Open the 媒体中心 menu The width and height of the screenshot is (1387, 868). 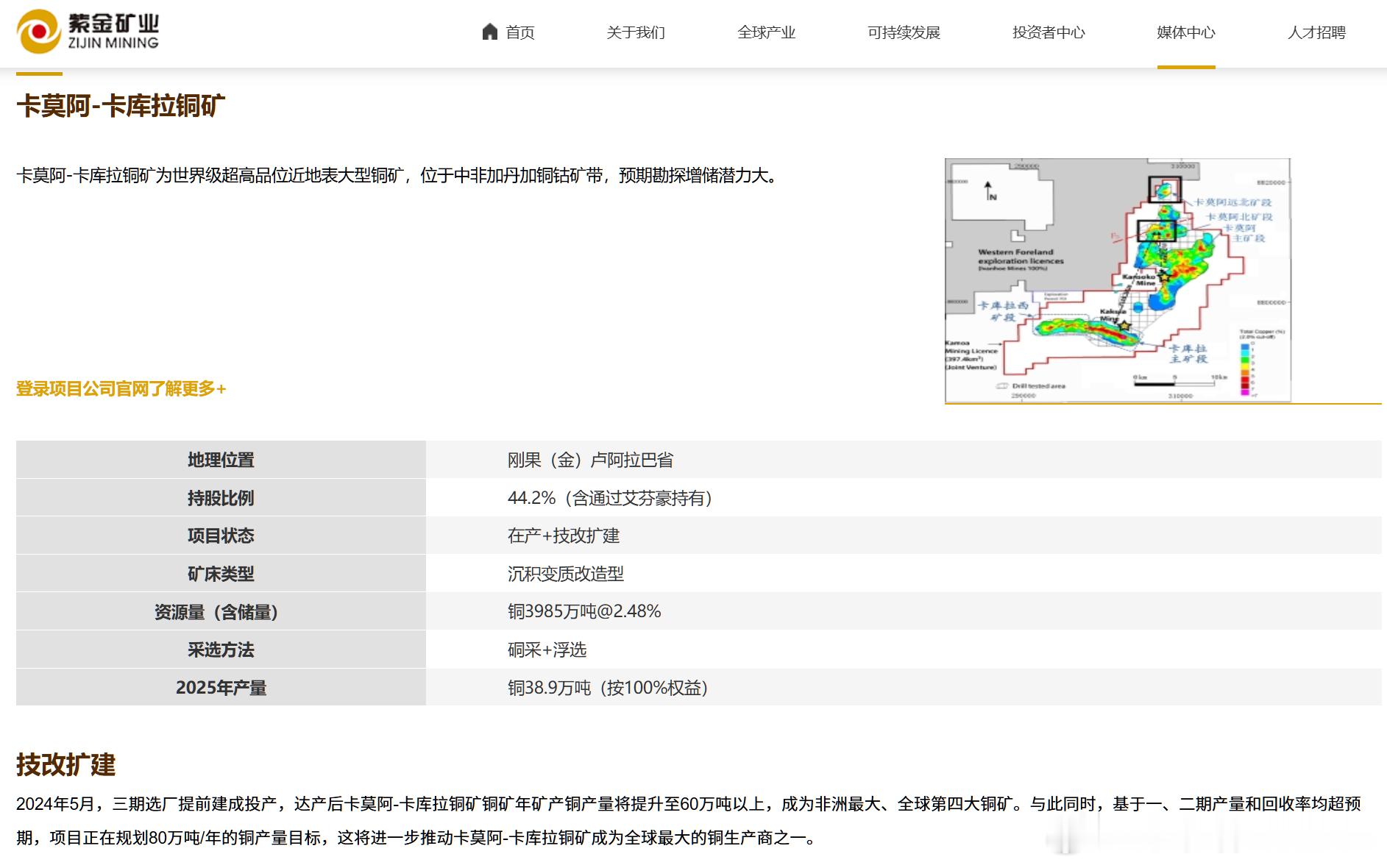(x=1186, y=32)
